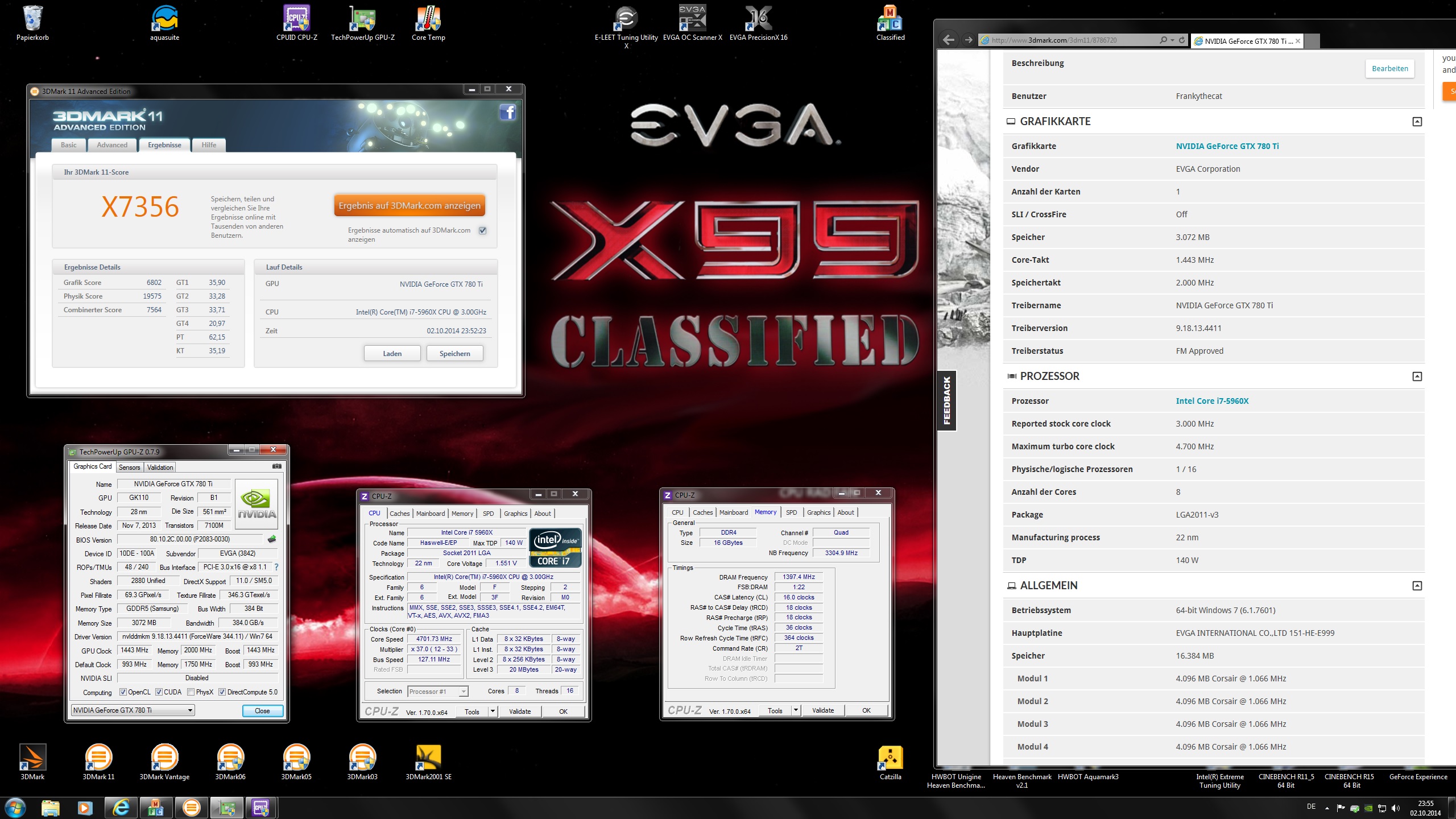Click Ergebnis auf 3DMark.com anzeigen button

(409, 205)
